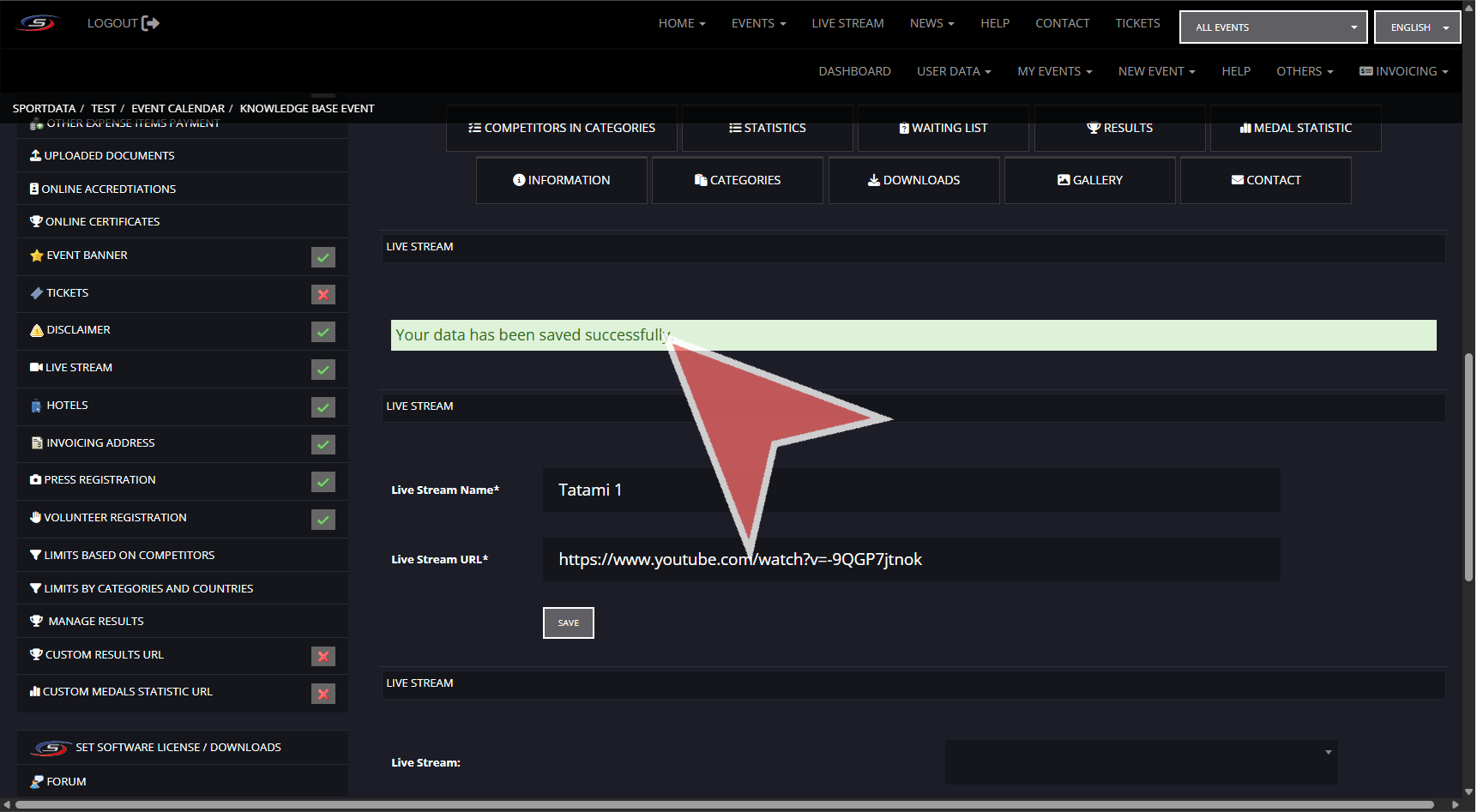The image size is (1477, 812).
Task: Click into the Live Stream URL field
Action: pos(911,560)
